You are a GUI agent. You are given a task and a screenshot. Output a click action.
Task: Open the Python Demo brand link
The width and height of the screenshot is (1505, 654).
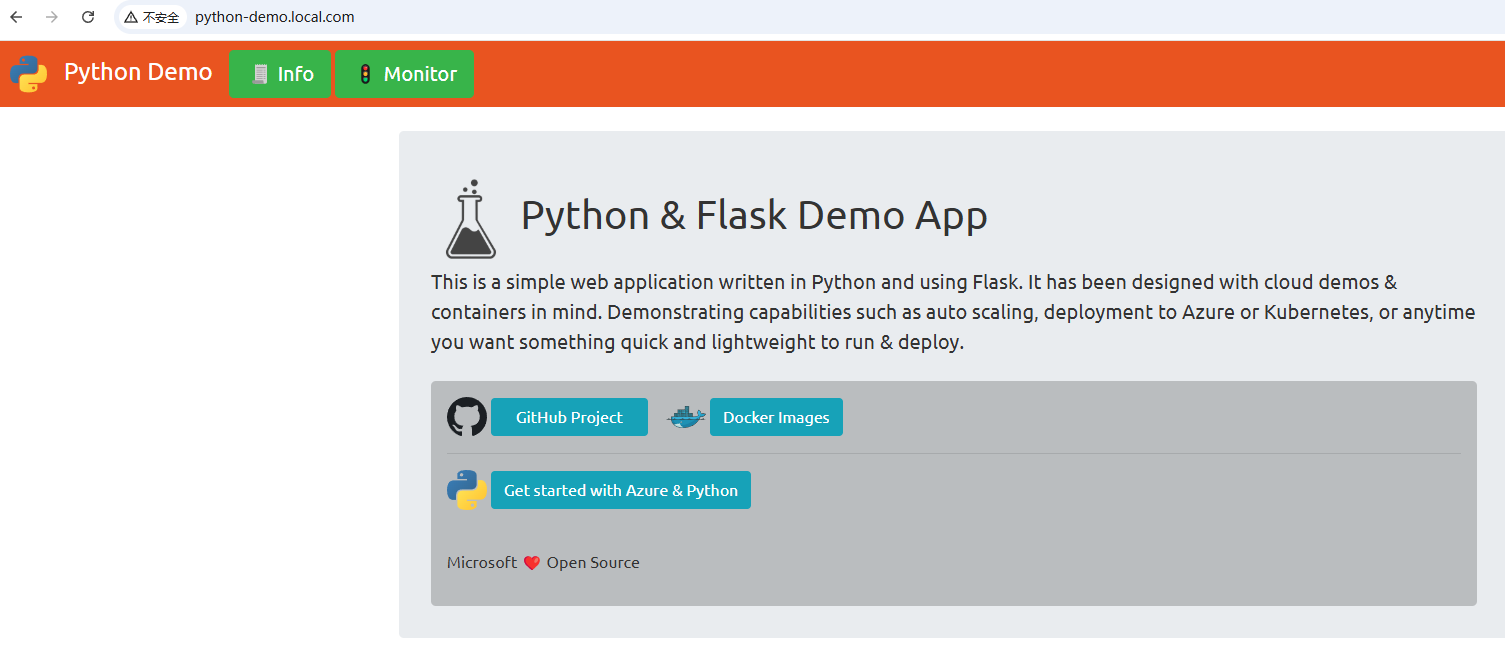click(x=138, y=72)
